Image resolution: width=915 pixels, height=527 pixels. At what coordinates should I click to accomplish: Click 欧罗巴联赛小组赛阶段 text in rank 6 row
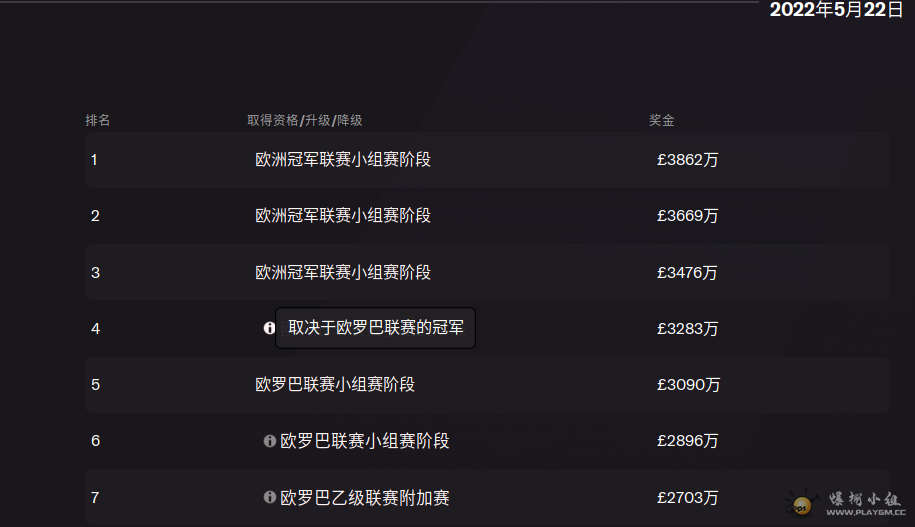click(365, 441)
